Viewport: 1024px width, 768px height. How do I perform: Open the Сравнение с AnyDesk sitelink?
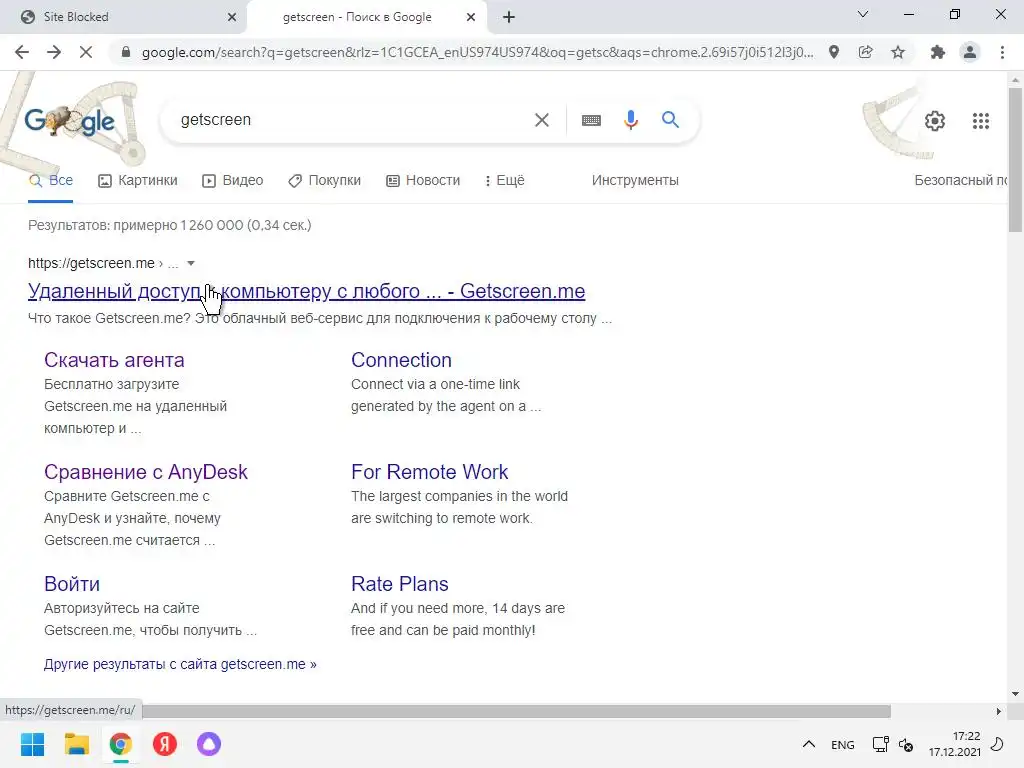(x=146, y=472)
